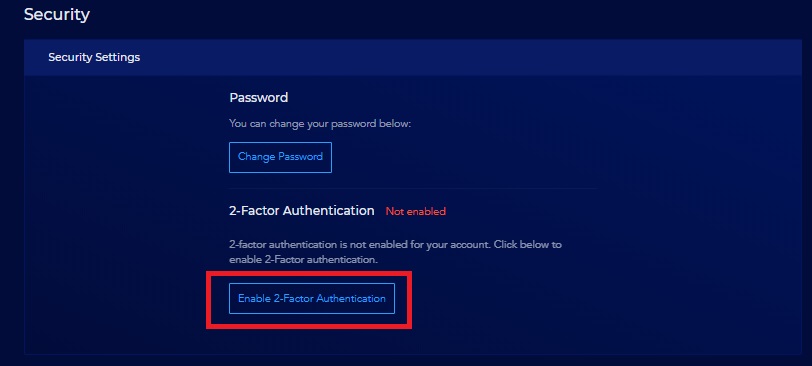Click the Security page title

[x=57, y=14]
